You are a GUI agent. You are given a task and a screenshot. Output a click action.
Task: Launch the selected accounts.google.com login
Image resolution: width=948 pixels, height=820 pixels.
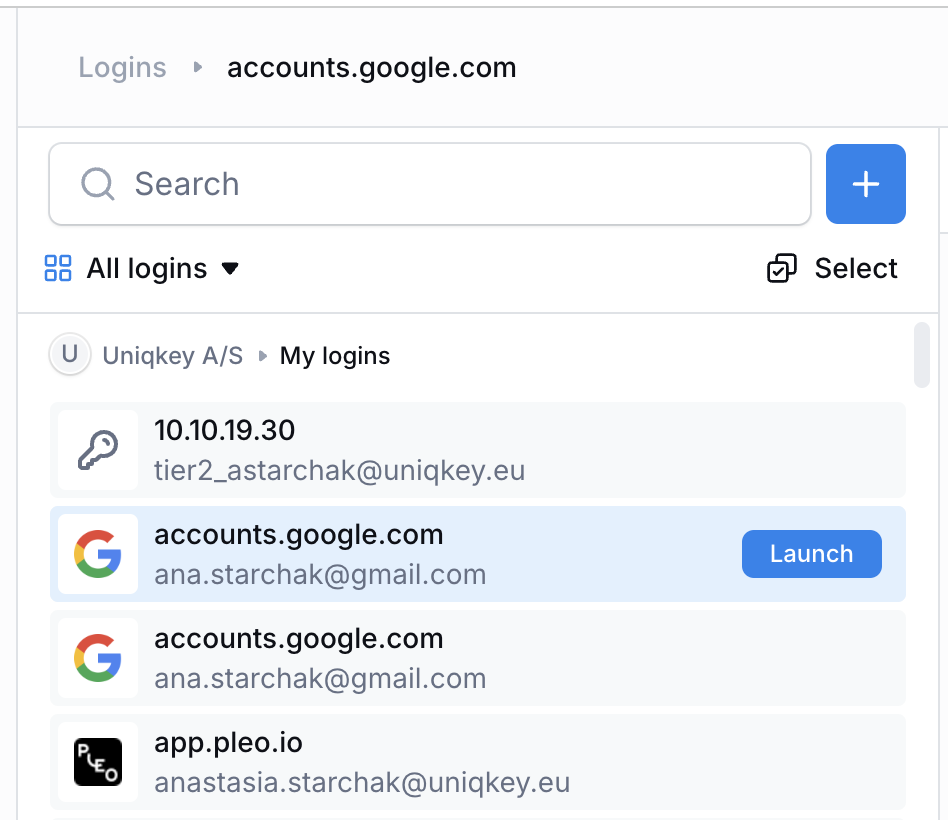coord(811,554)
